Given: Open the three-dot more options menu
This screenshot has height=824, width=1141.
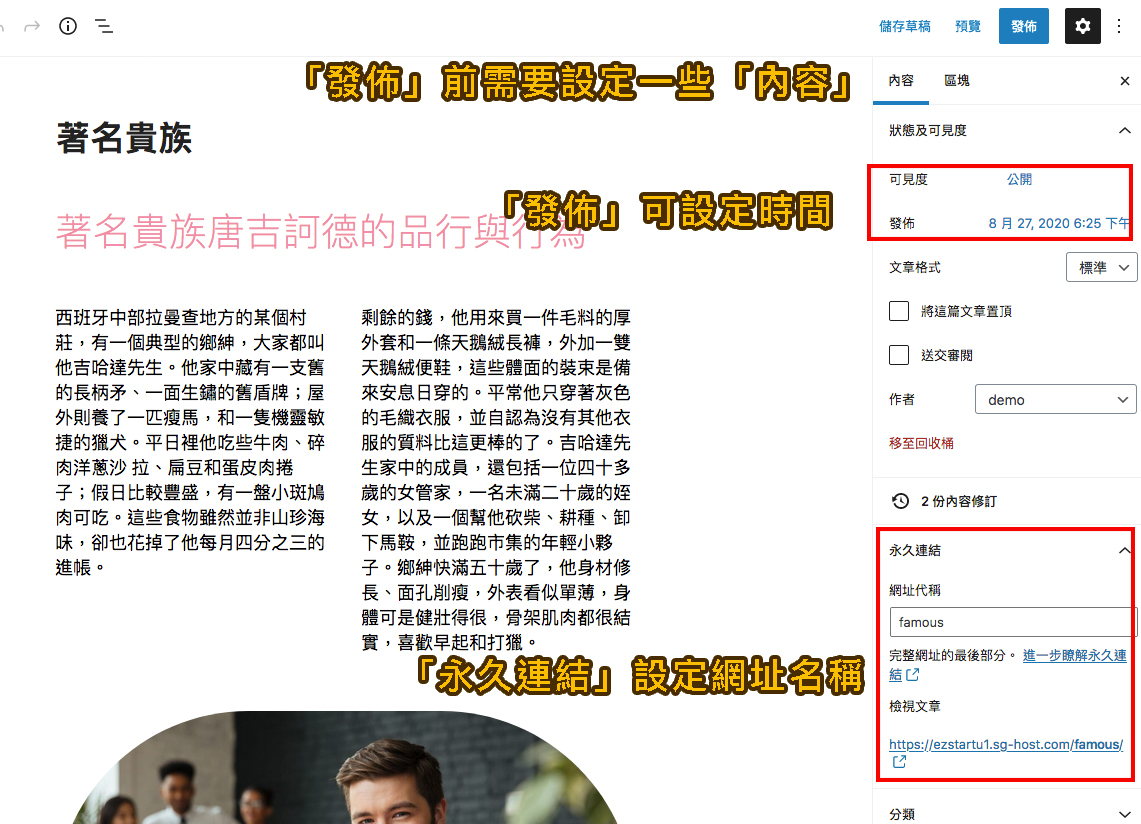Looking at the screenshot, I should (x=1119, y=26).
